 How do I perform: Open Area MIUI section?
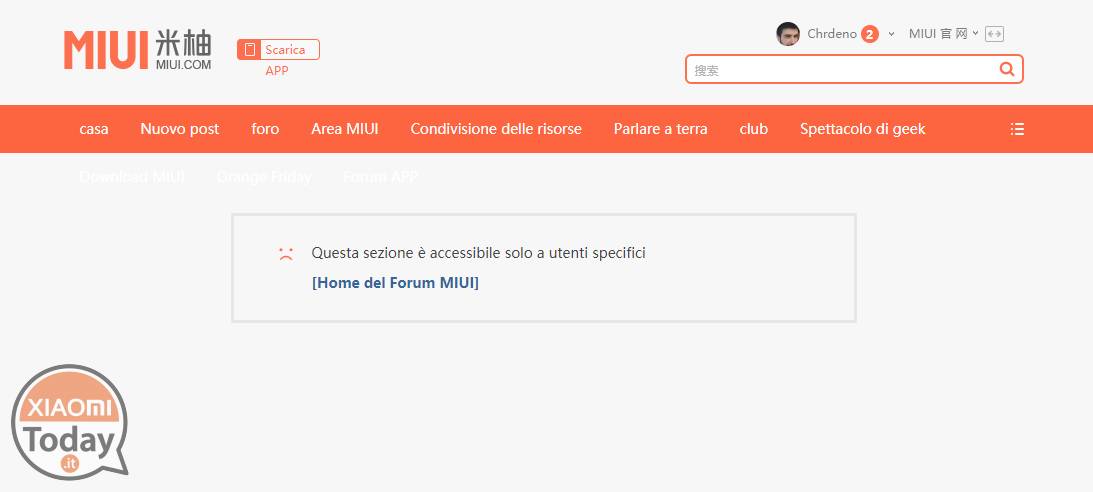click(x=344, y=129)
